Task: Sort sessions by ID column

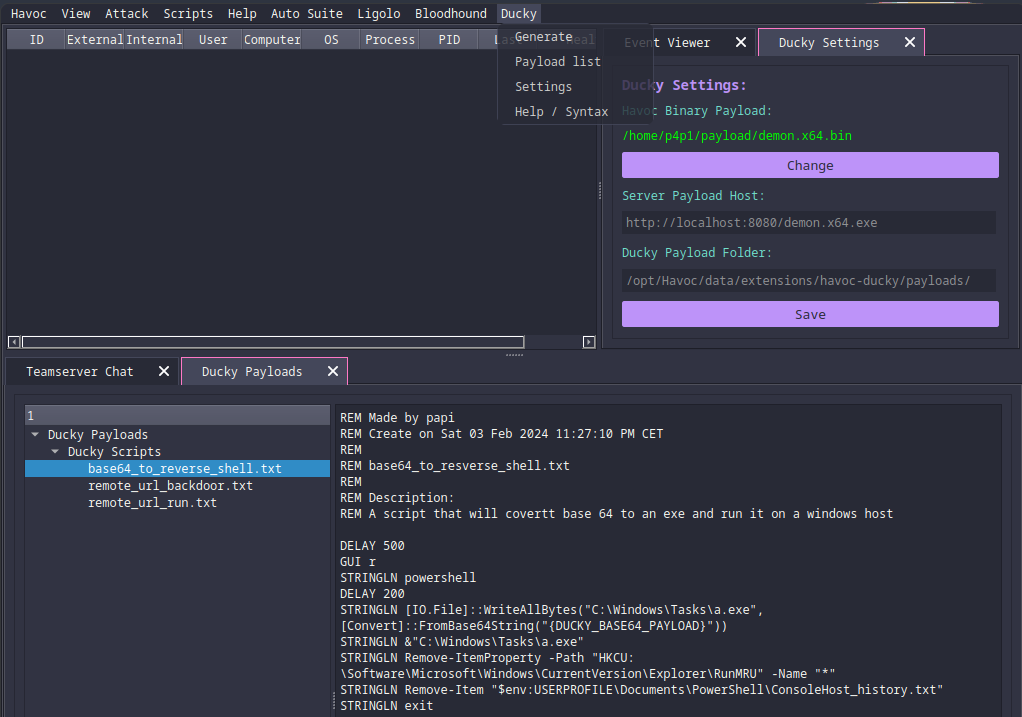Action: pos(36,40)
